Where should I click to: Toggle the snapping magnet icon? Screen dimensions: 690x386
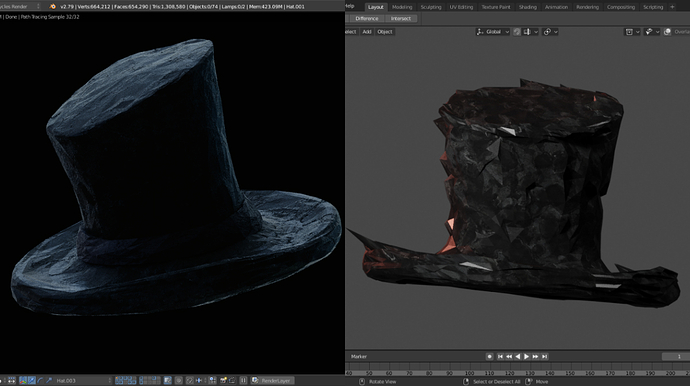coord(517,32)
